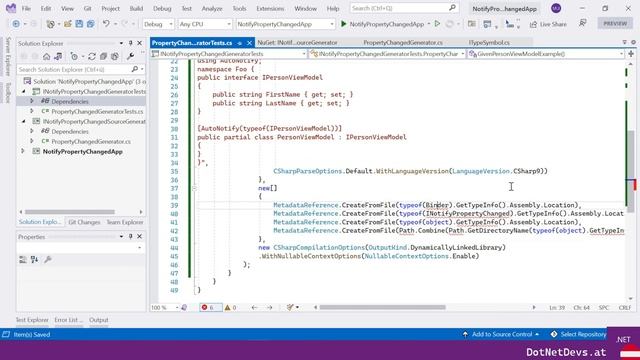Click Property Pages wrench in Properties panel
The height and width of the screenshot is (360, 640).
pos(48,259)
